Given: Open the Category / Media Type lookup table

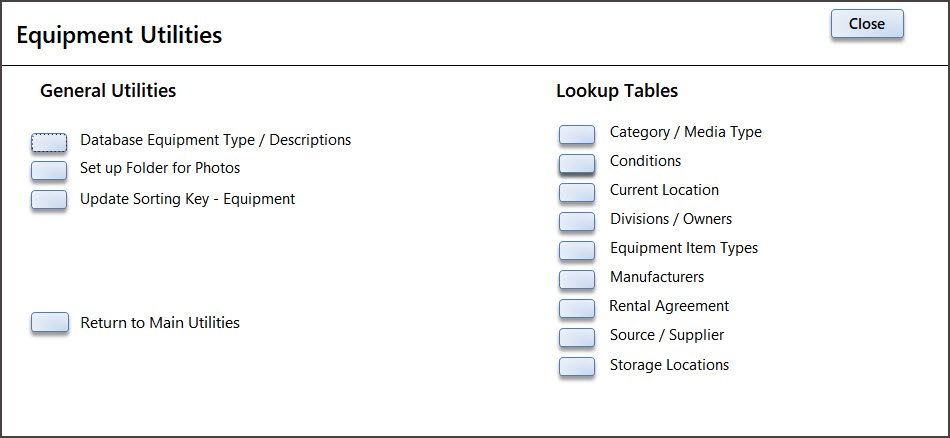Looking at the screenshot, I should (577, 133).
